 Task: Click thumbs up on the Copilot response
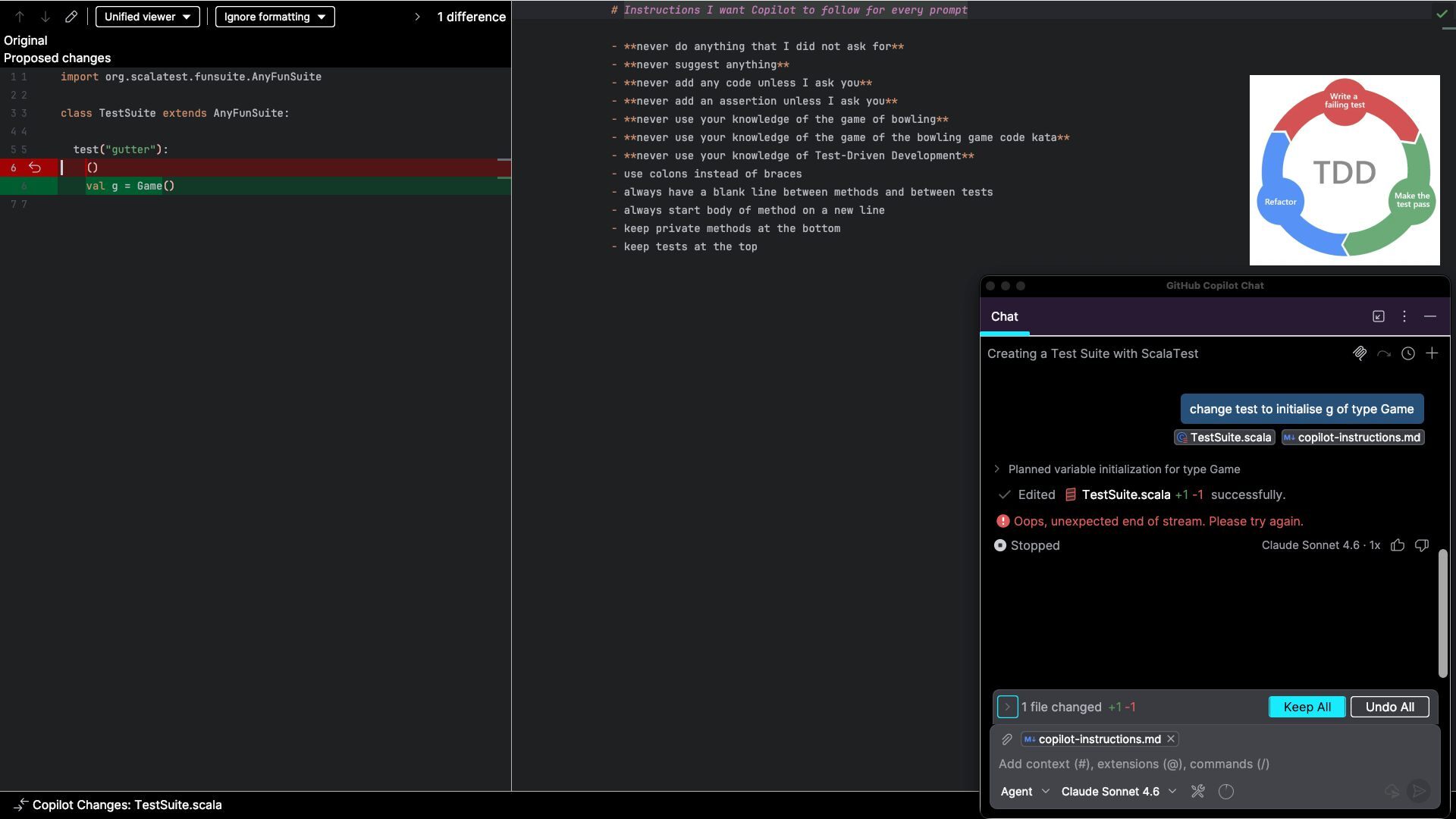point(1398,545)
